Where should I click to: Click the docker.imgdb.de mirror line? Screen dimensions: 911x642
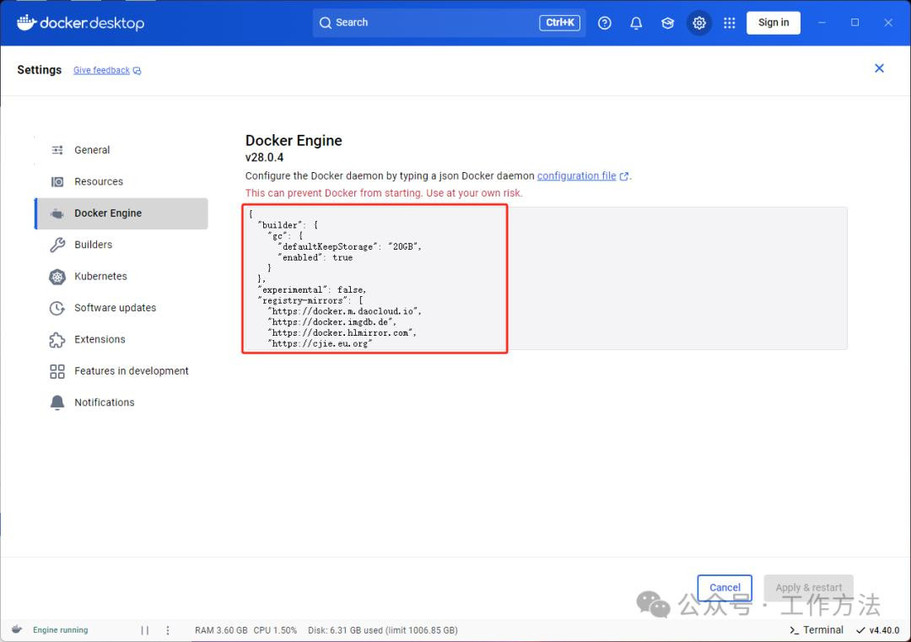coord(332,322)
